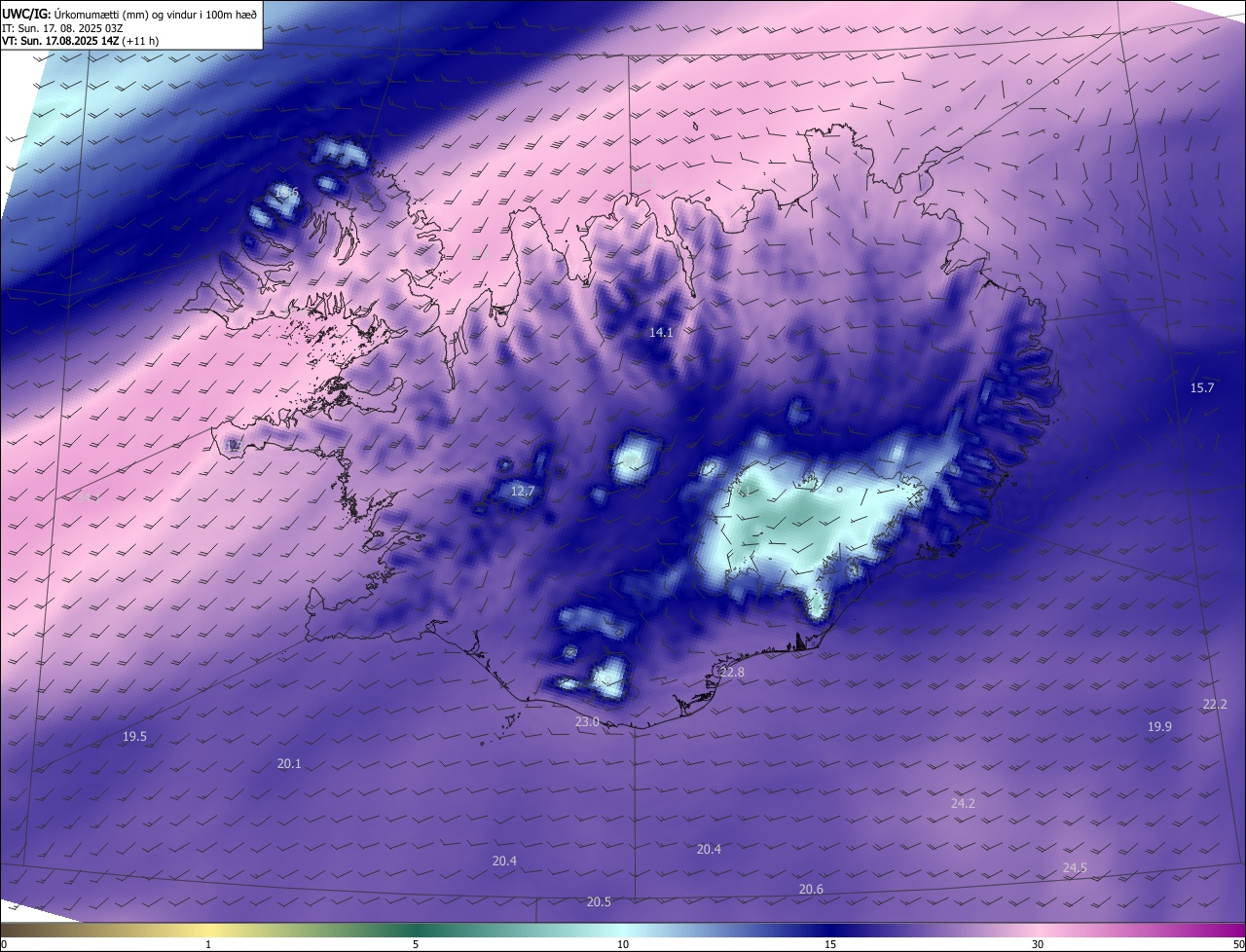Viewport: 1246px width, 952px height.
Task: Select the 19.5 value over the southwest ocean
Action: 134,737
